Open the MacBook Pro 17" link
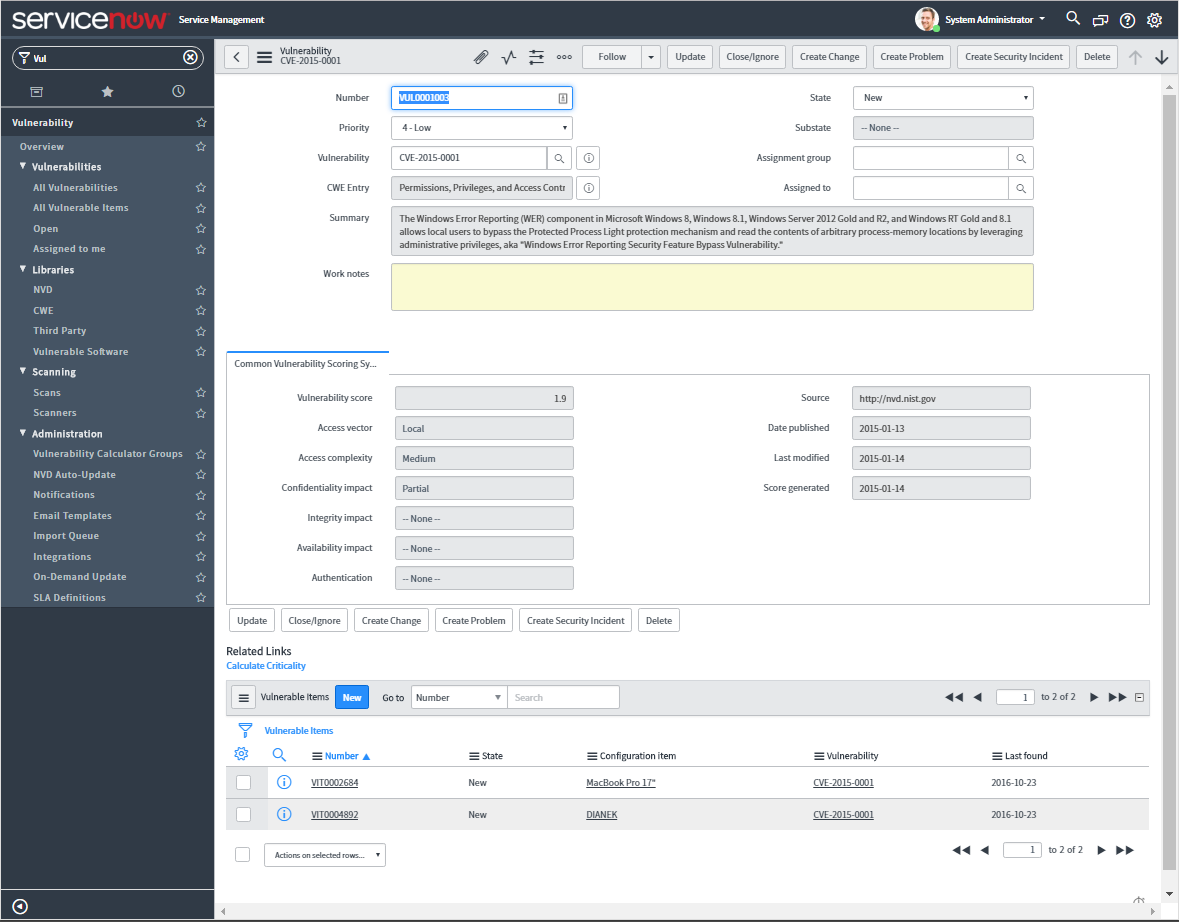Viewport: 1179px width, 922px height. [x=621, y=783]
